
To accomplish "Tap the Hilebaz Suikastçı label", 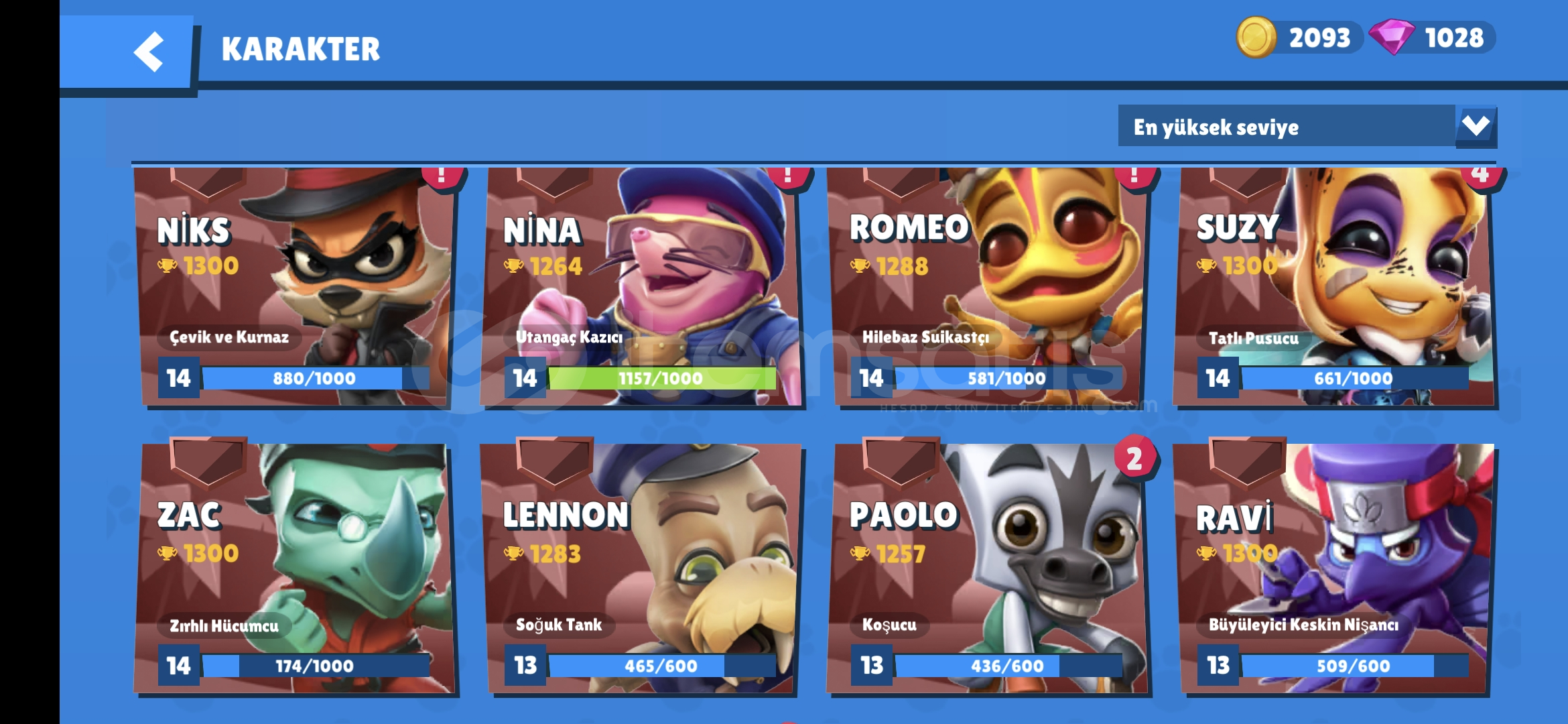I will tap(925, 337).
